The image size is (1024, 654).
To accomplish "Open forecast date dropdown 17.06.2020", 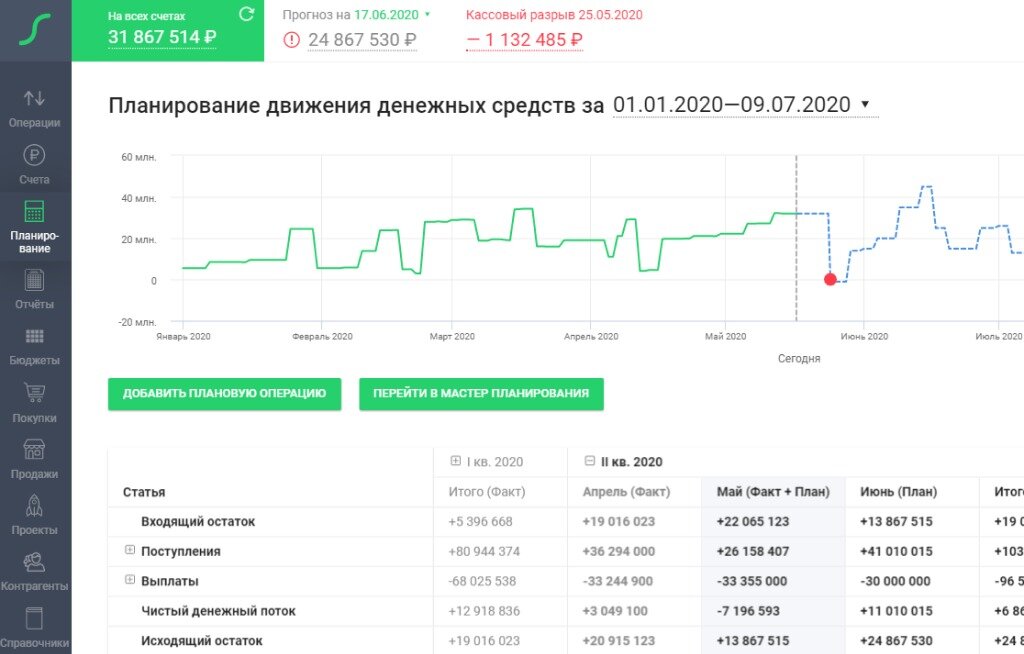I will click(x=392, y=14).
